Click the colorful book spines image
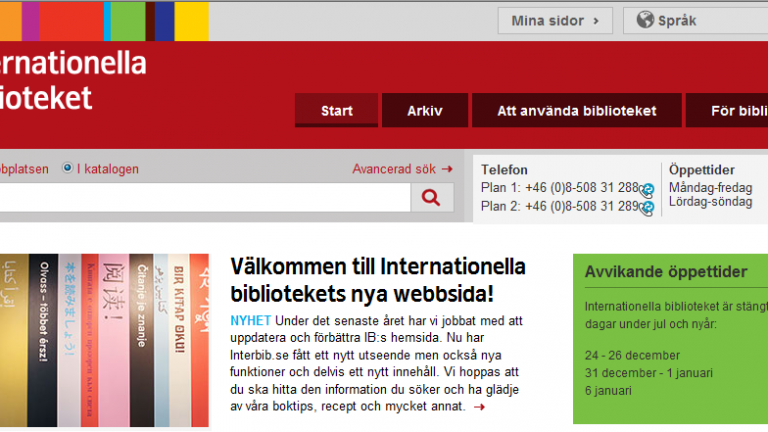768x432 pixels. (x=104, y=340)
